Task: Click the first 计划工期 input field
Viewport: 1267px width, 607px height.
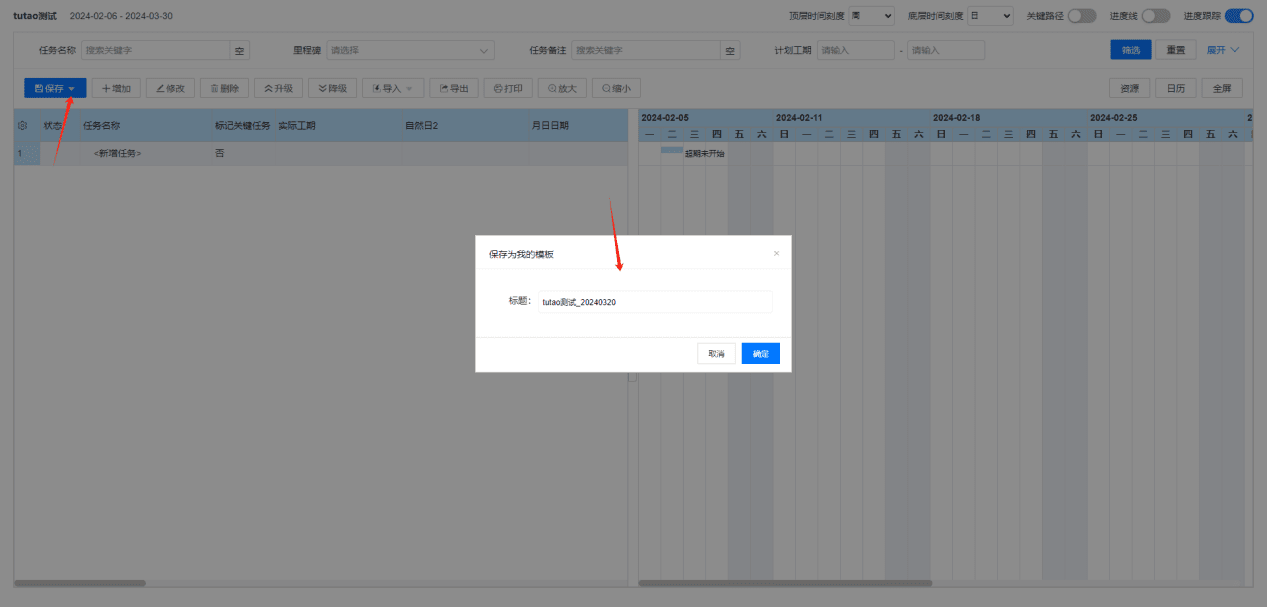Action: [856, 50]
